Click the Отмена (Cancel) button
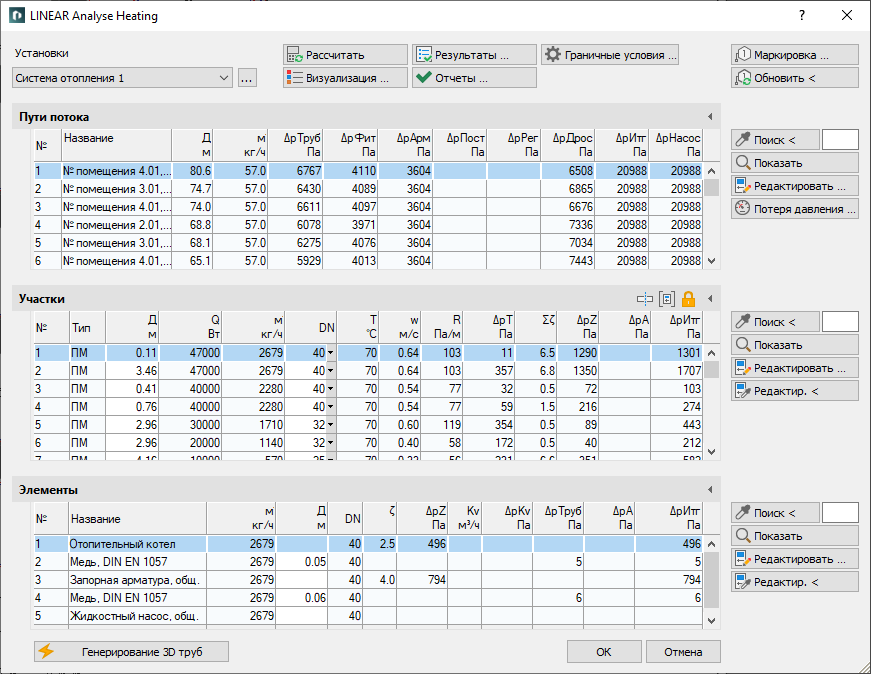Screen dimensions: 871x674 pyautogui.click(x=683, y=652)
